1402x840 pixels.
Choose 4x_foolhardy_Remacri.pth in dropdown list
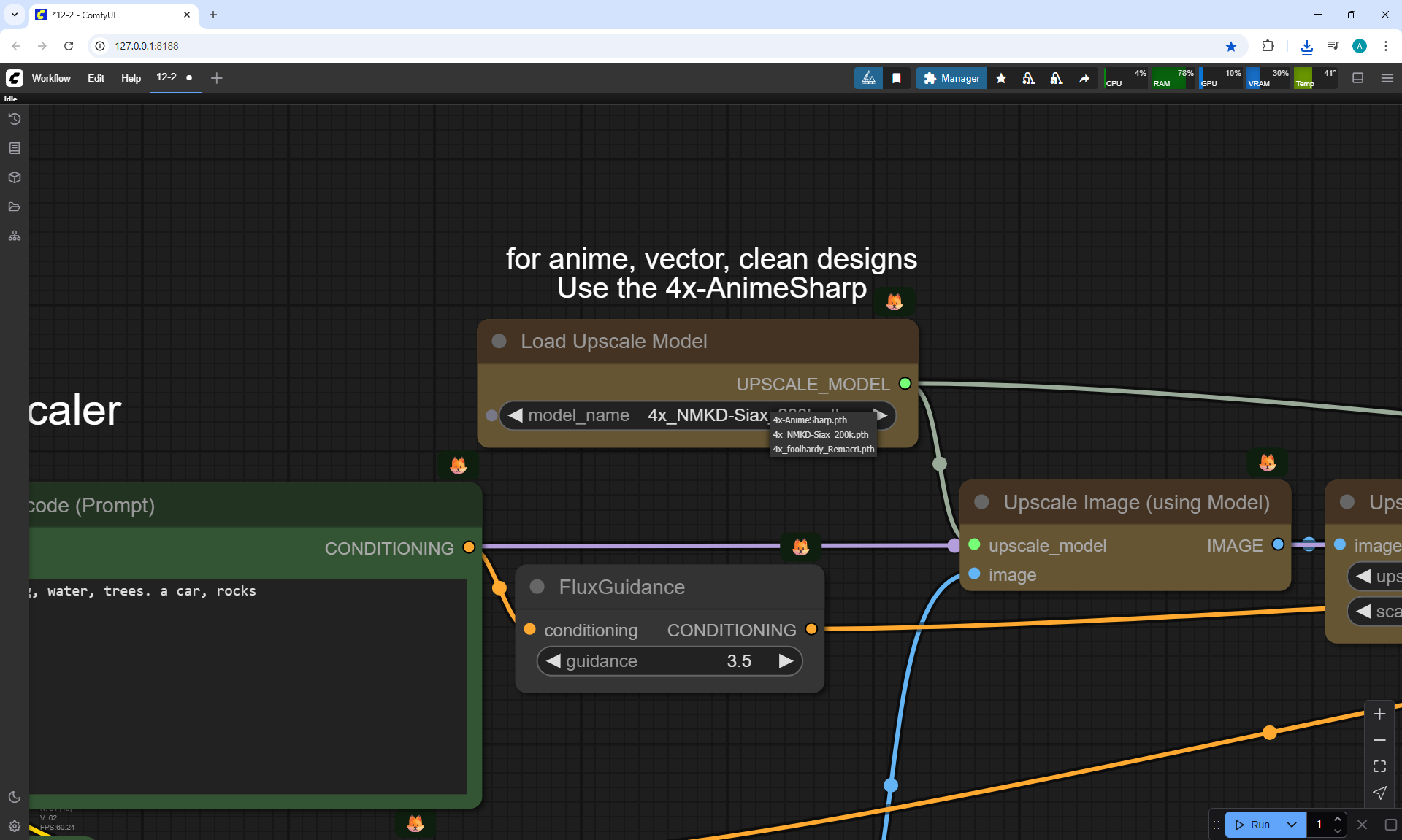(823, 449)
